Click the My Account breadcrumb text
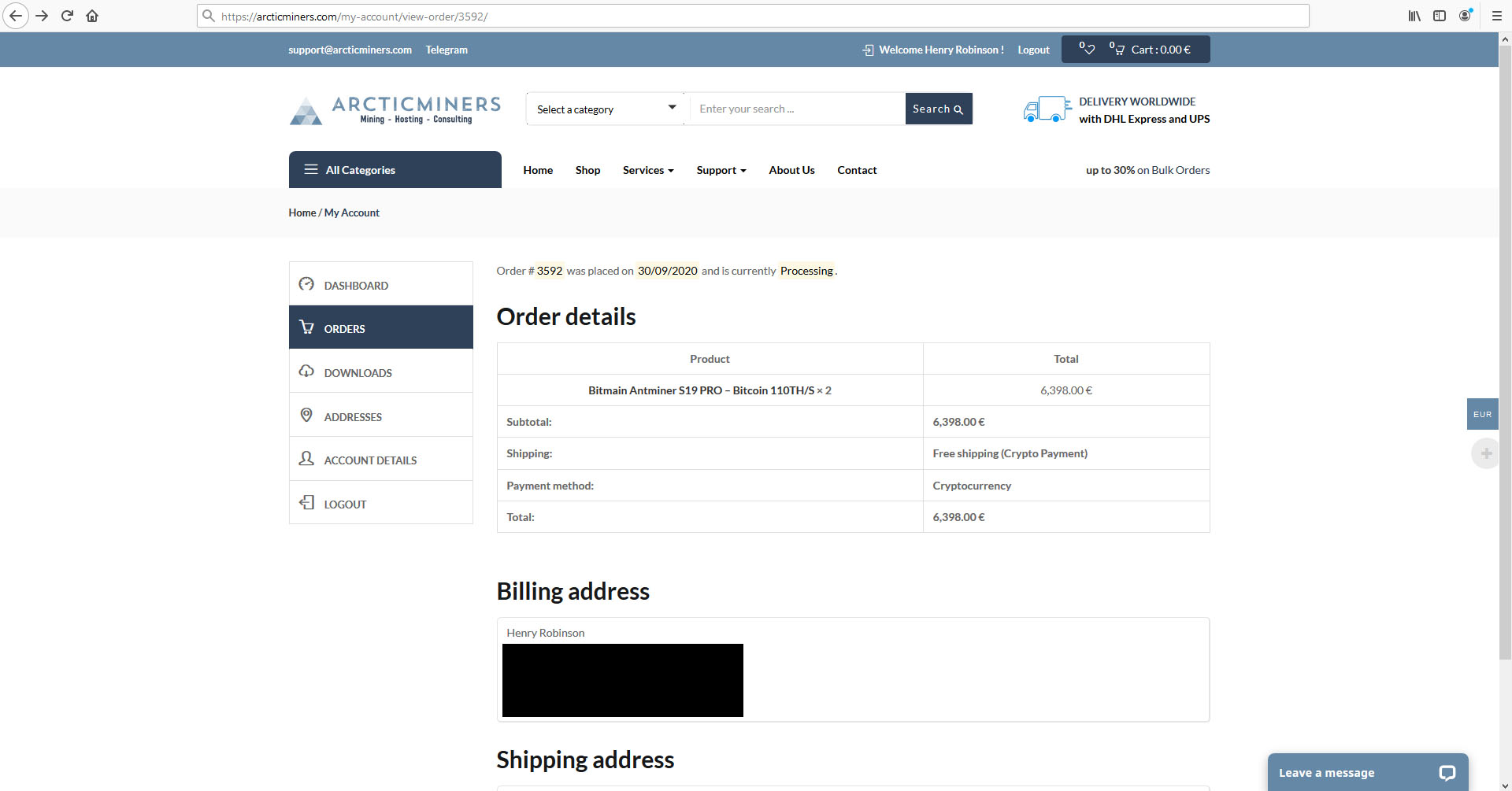The height and width of the screenshot is (791, 1512). (352, 213)
